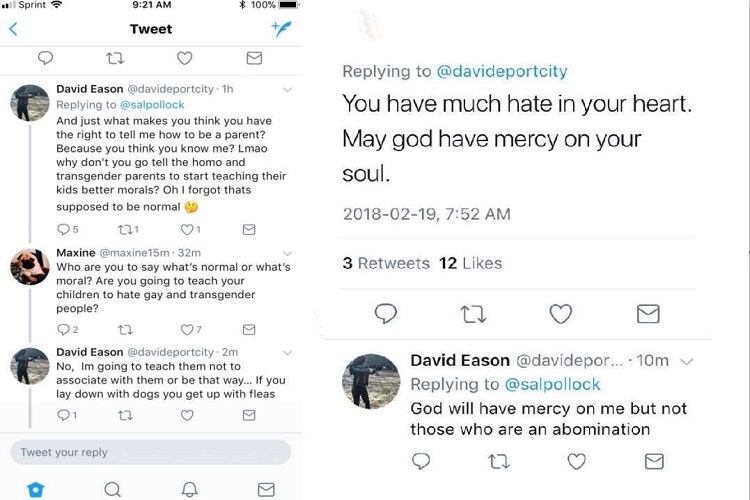Expand caret on David Eason's 1h tweet
The image size is (750, 500).
coord(288,90)
